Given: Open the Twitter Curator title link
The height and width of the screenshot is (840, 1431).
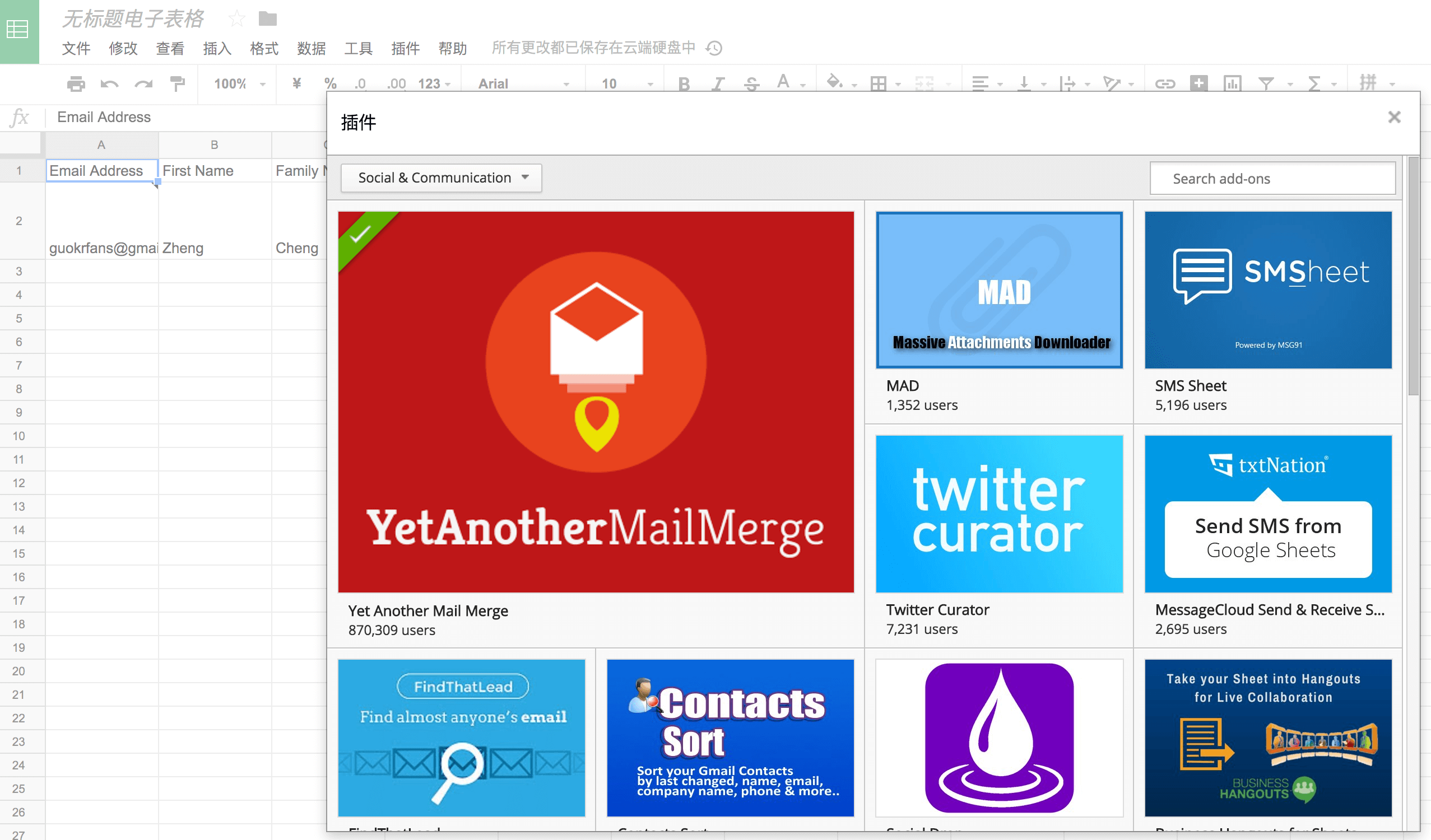Looking at the screenshot, I should 937,610.
